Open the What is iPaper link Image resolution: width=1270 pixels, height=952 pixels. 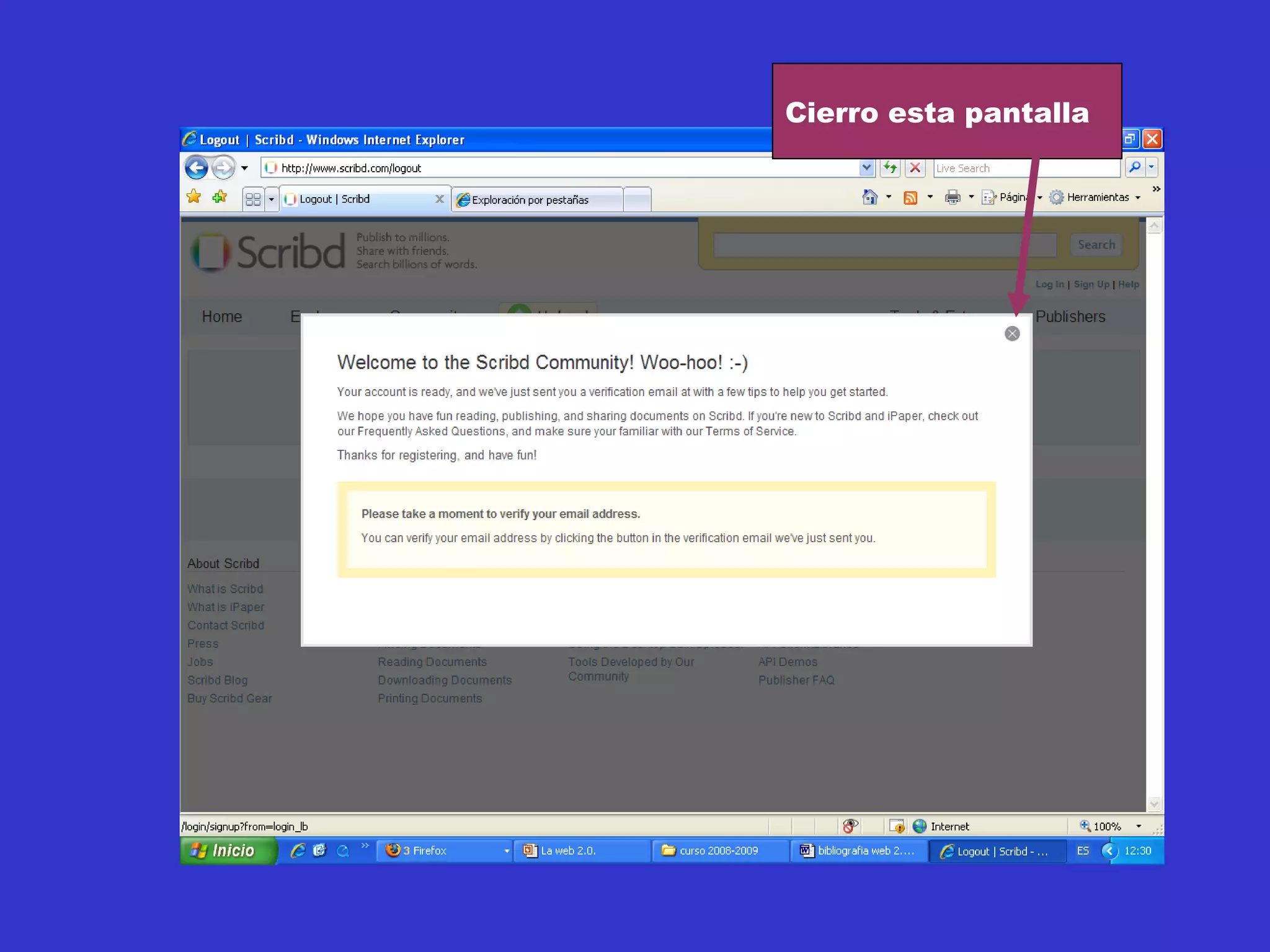[x=226, y=607]
